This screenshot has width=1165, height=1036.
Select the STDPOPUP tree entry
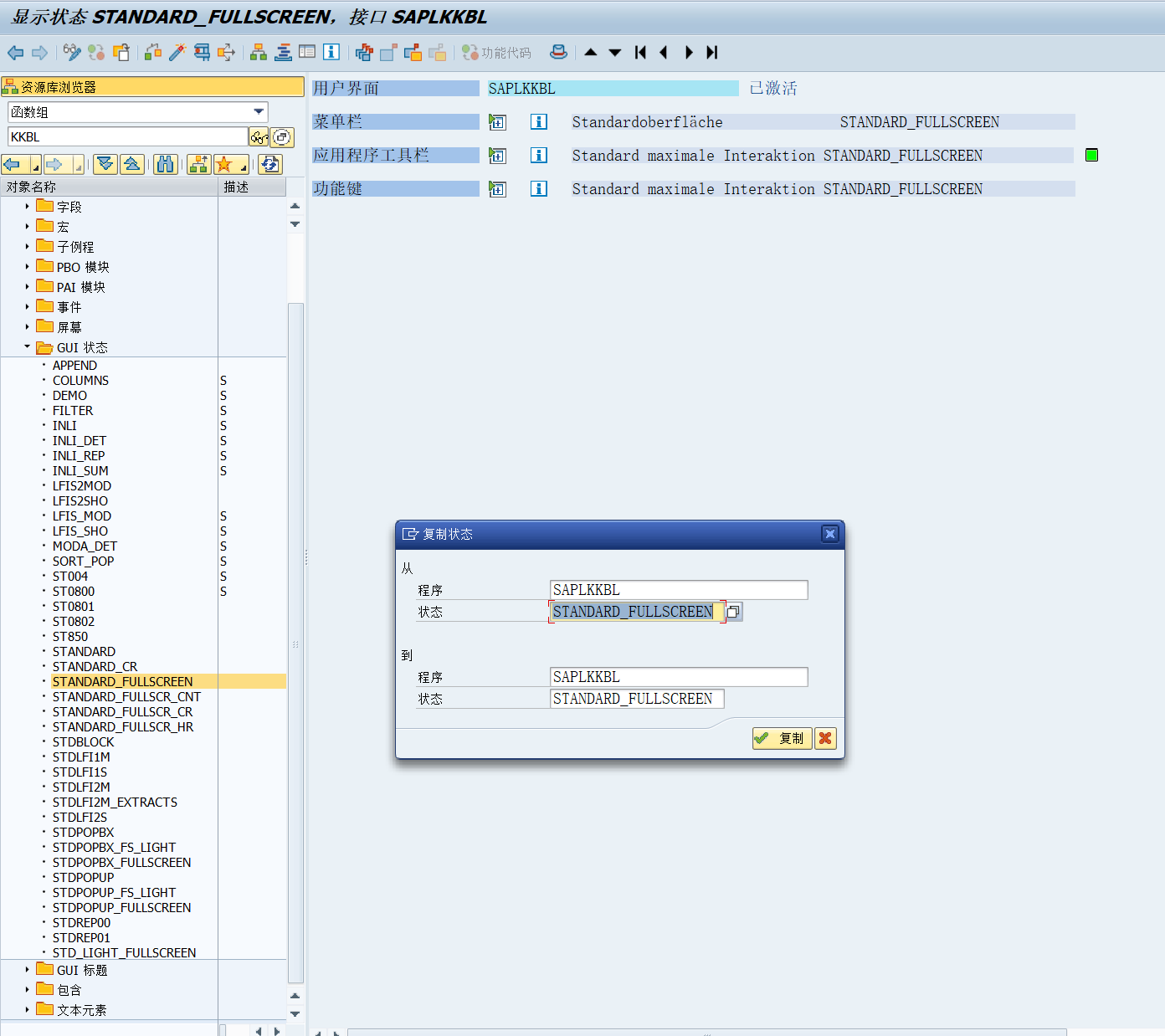83,878
